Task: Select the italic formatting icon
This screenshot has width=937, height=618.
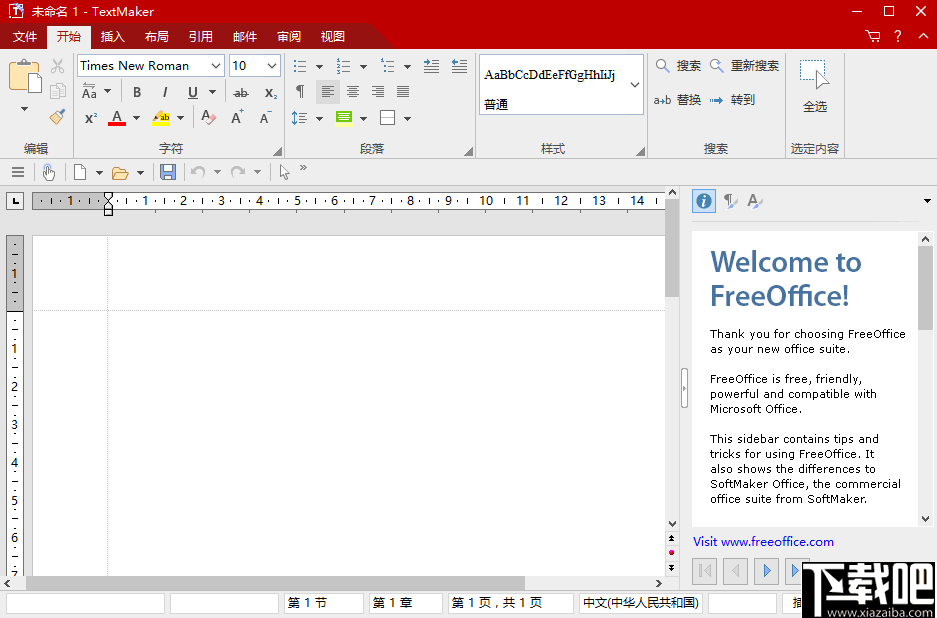Action: [x=163, y=91]
